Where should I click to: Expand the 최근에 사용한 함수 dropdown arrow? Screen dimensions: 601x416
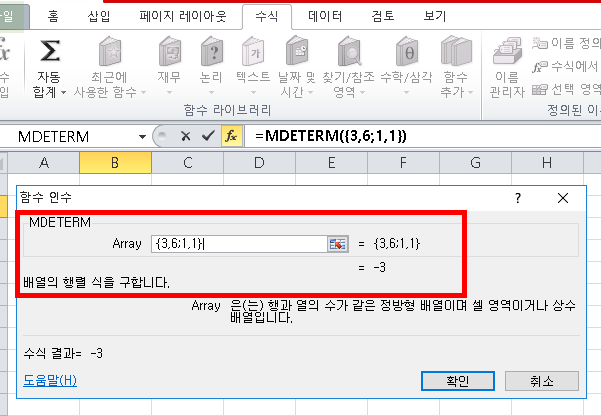point(144,92)
